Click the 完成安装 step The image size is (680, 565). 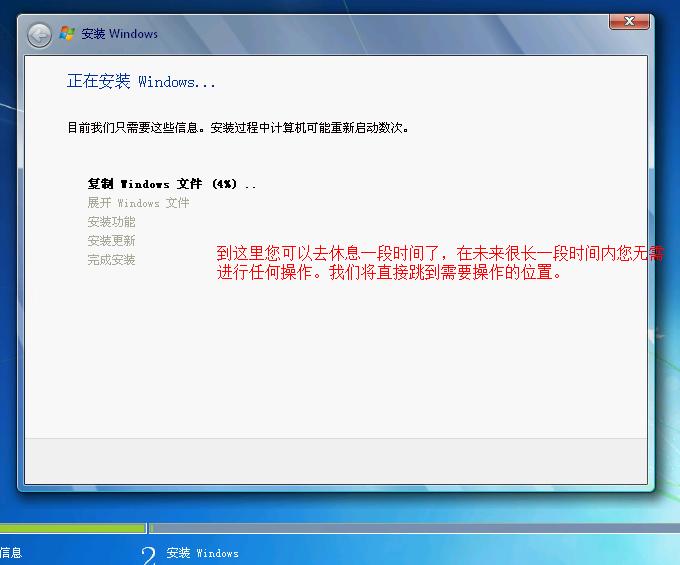tap(111, 260)
